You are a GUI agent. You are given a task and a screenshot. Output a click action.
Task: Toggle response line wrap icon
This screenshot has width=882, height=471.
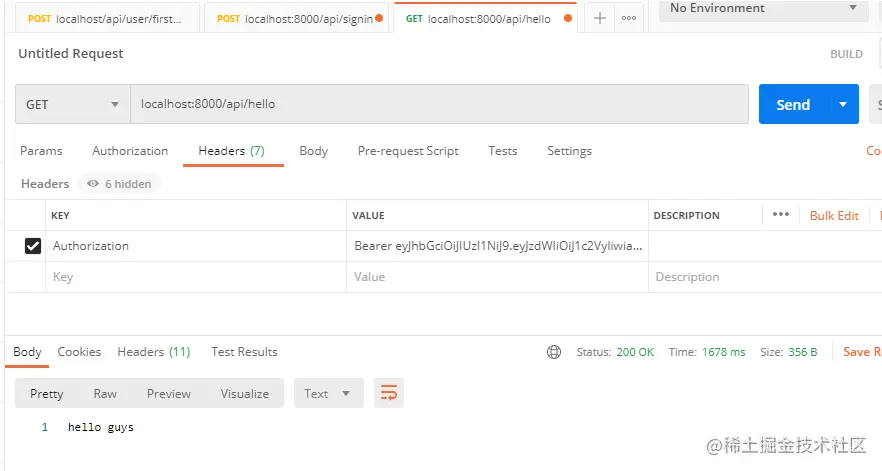click(x=389, y=393)
